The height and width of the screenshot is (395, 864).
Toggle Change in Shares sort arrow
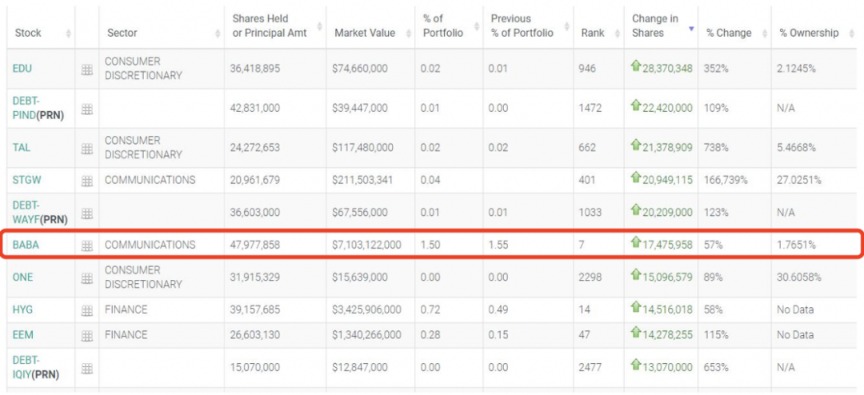(692, 29)
